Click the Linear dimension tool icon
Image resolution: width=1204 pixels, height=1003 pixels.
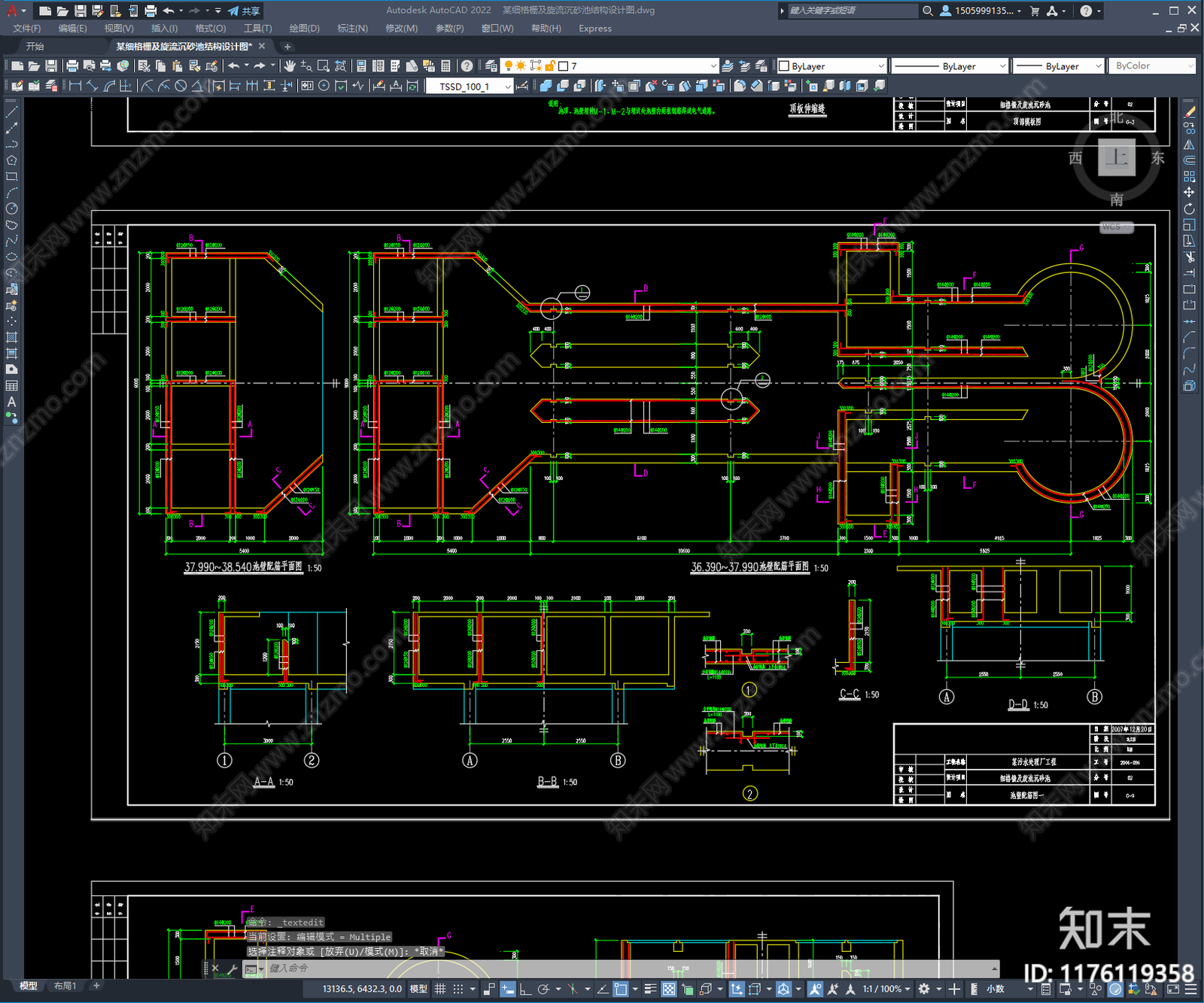point(75,86)
